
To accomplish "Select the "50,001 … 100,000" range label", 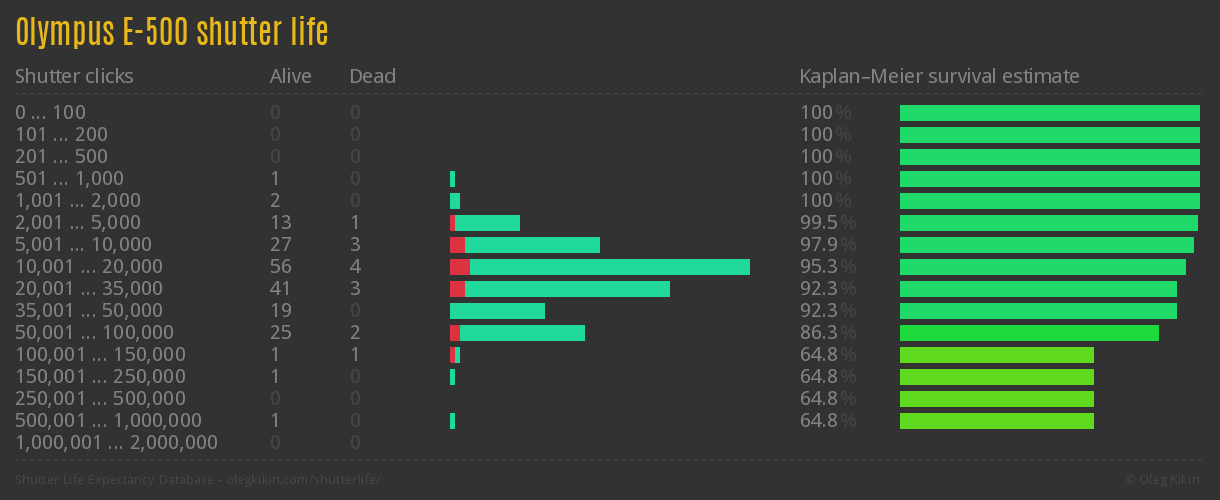I will (x=94, y=333).
